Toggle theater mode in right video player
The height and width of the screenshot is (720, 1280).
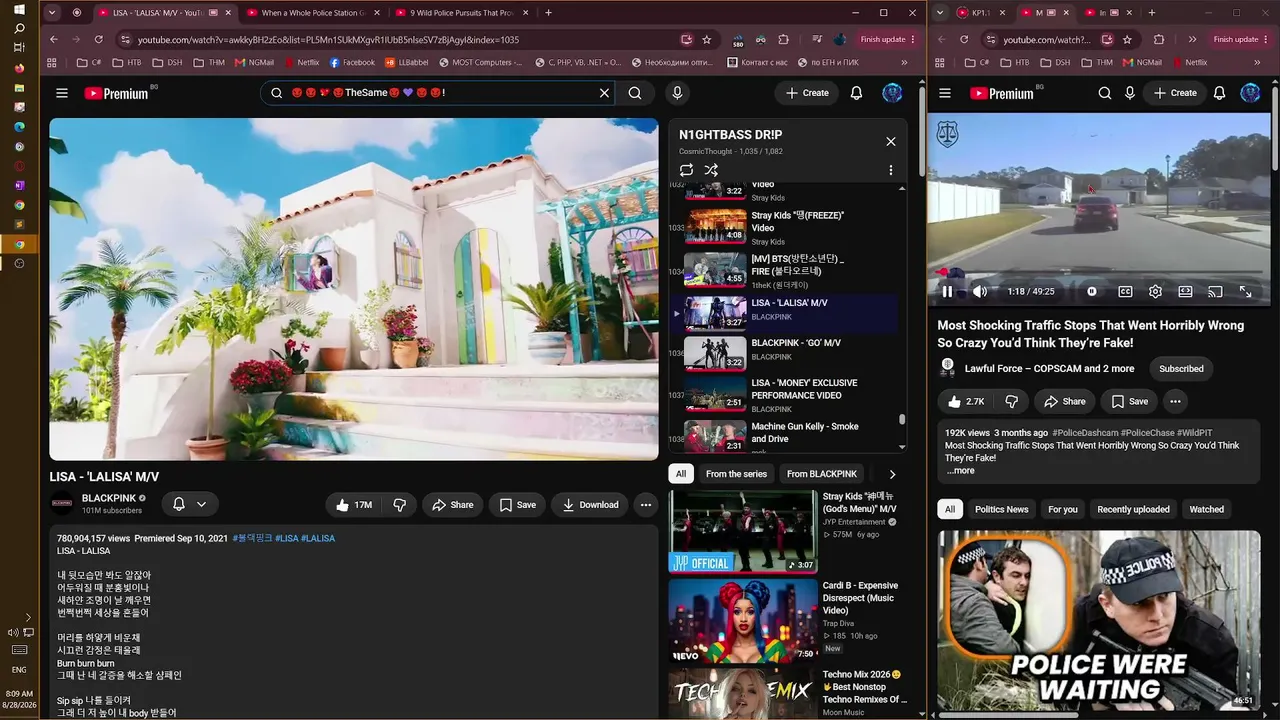pos(1185,292)
